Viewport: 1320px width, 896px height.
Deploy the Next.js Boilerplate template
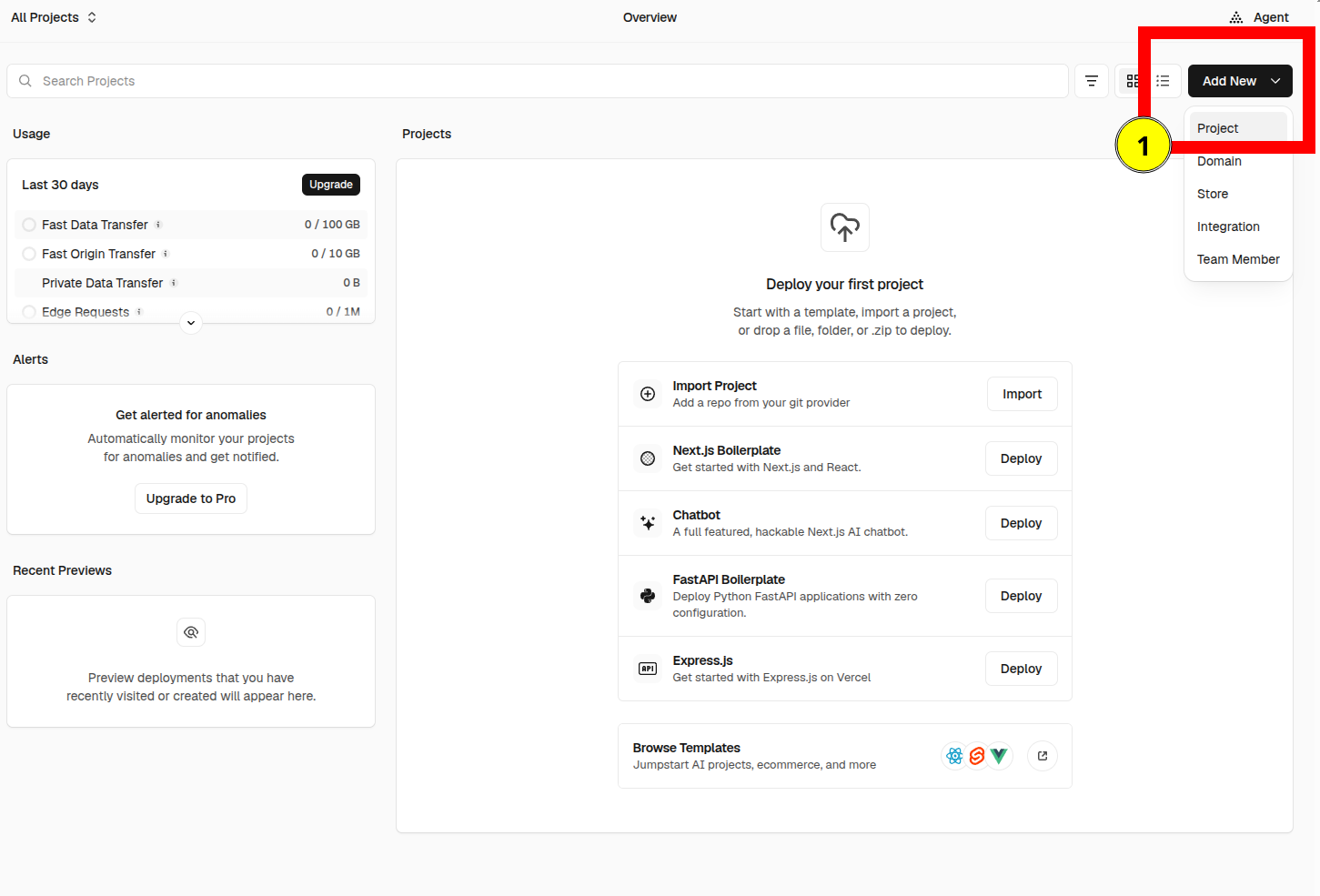pyautogui.click(x=1022, y=458)
